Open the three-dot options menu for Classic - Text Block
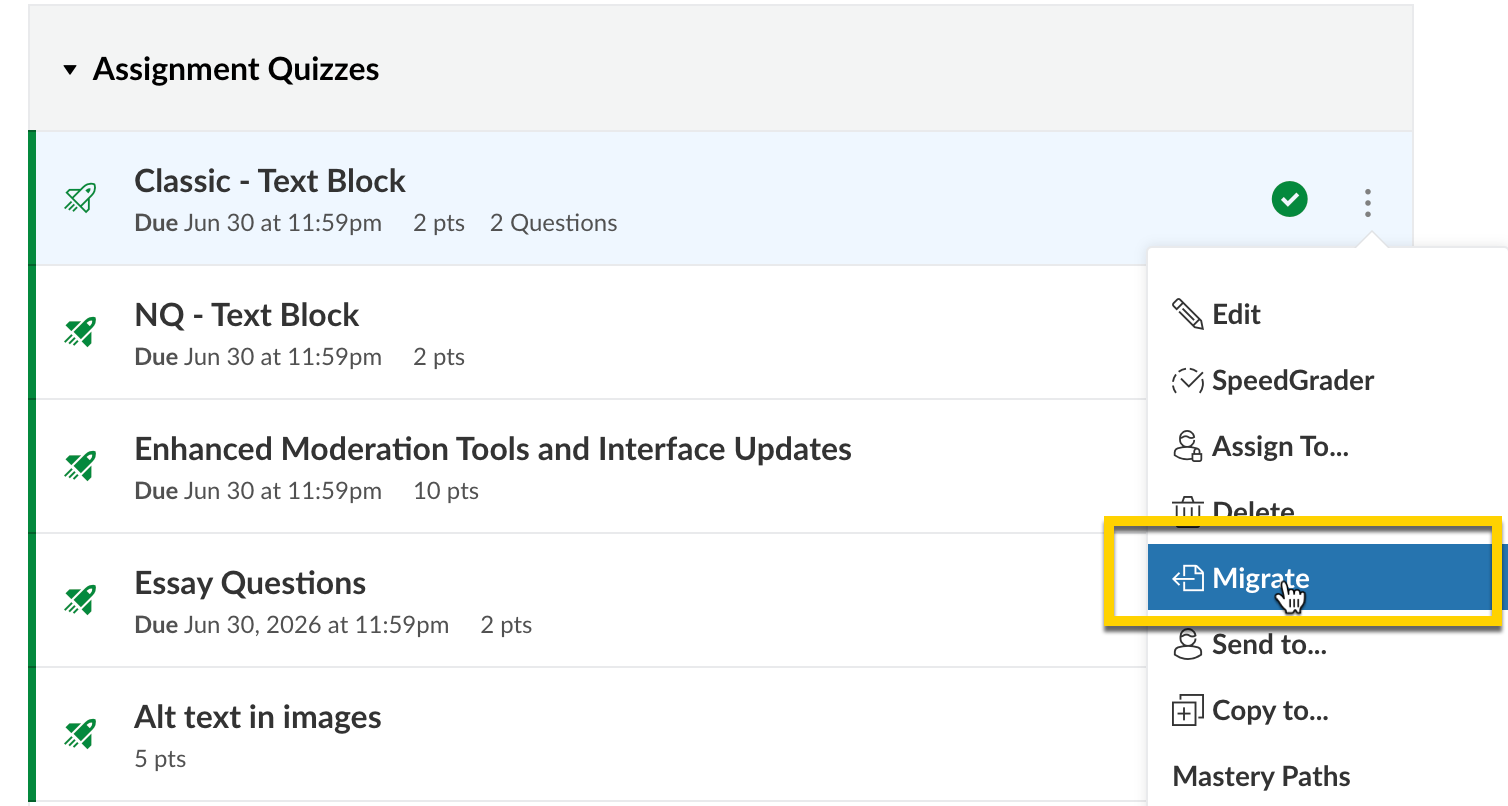This screenshot has height=806, width=1508. click(1367, 203)
